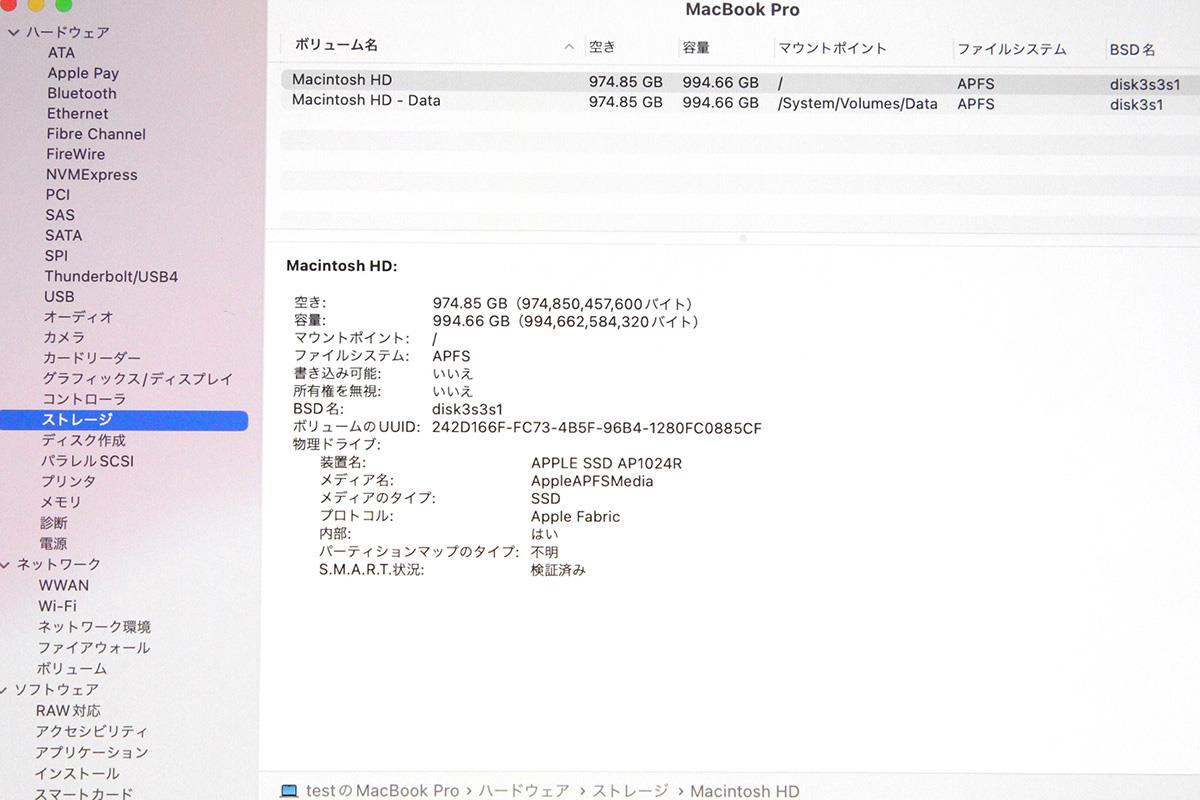The image size is (1200, 800).
Task: Select Ethernet in the sidebar
Action: tap(78, 114)
